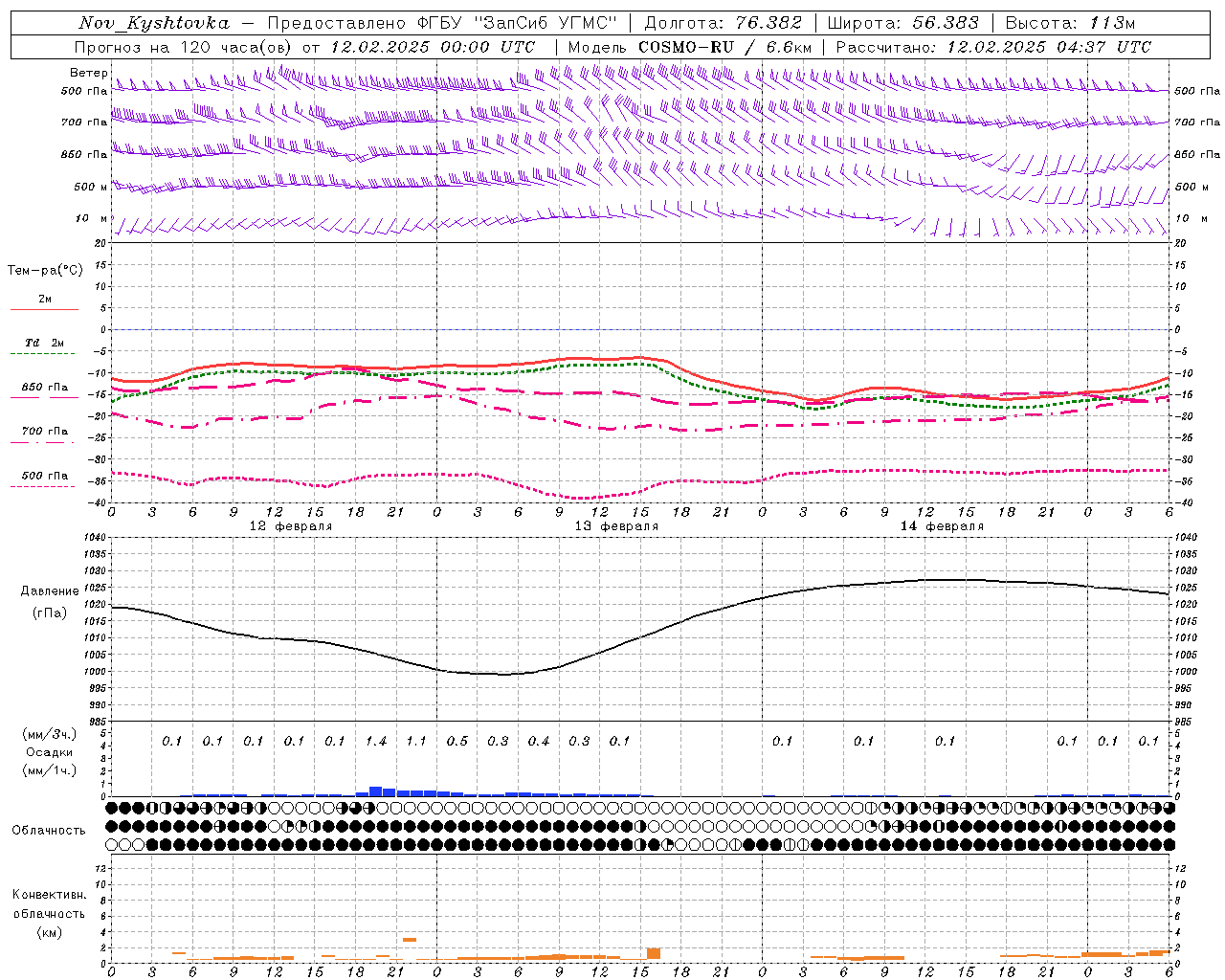Viewport: 1225px width, 980px height.
Task: Click the '(мм/3ч.)' precipitation unit label
Action: click(50, 734)
